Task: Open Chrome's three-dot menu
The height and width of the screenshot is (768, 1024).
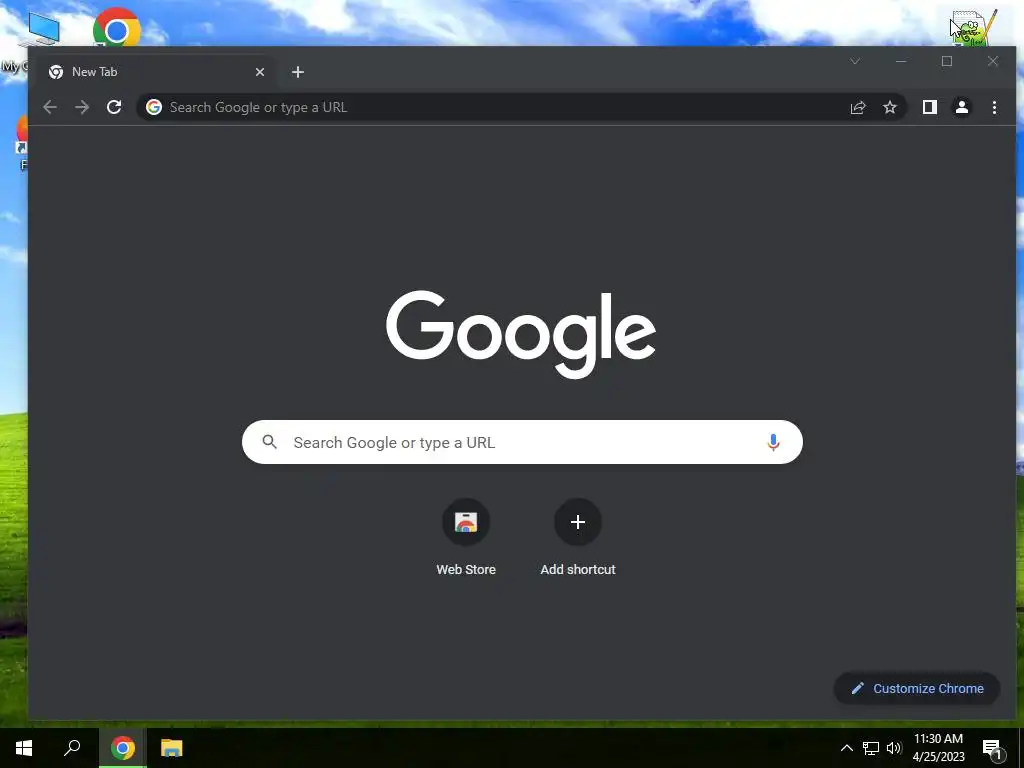Action: 994,107
